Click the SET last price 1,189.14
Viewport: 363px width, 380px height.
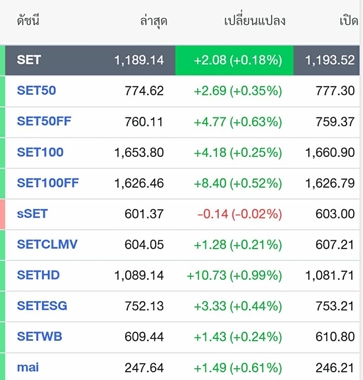point(139,60)
